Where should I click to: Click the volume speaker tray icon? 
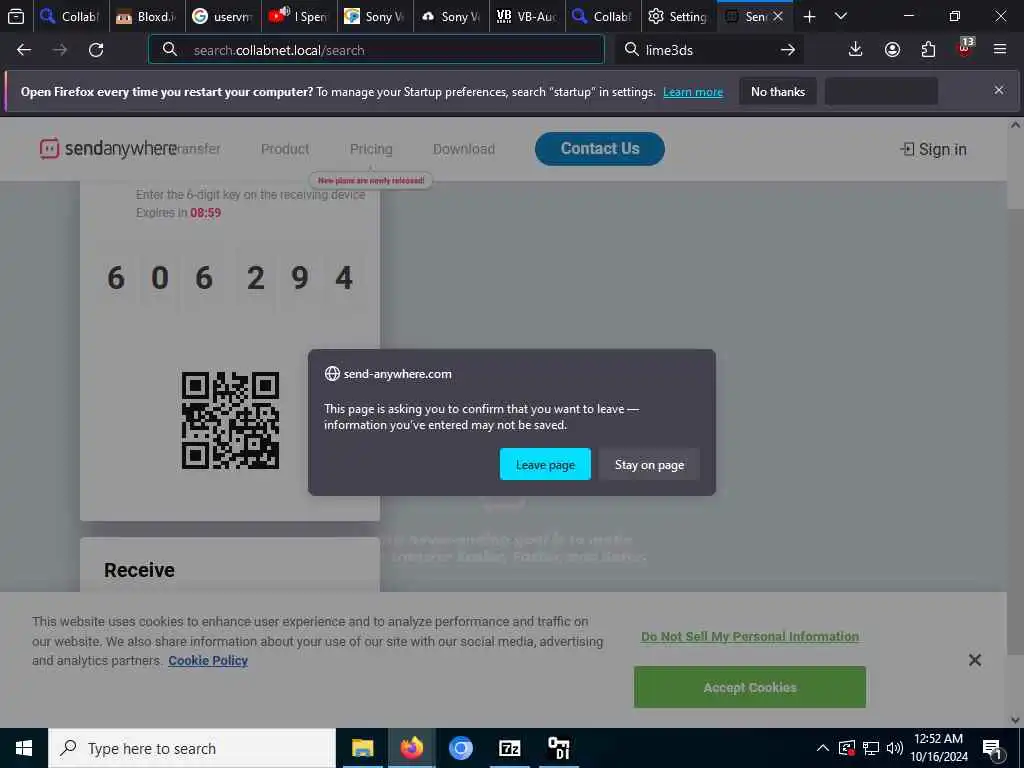895,748
